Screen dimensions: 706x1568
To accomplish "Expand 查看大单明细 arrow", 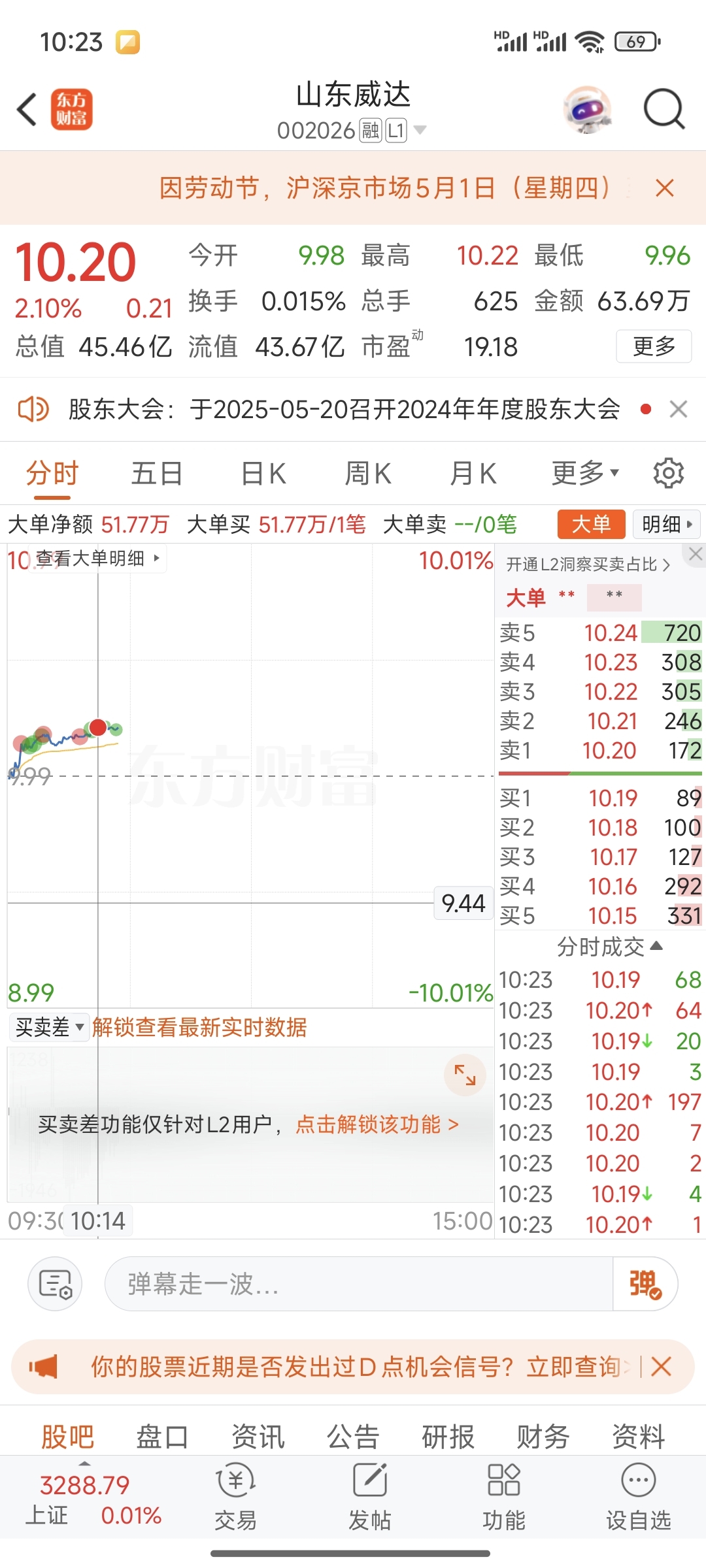I will point(156,559).
